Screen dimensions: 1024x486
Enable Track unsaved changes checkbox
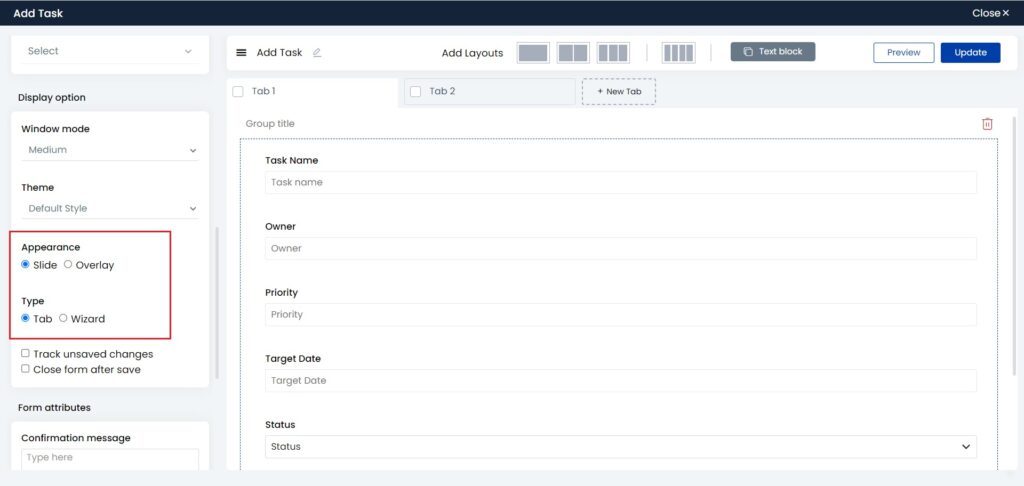click(x=26, y=353)
